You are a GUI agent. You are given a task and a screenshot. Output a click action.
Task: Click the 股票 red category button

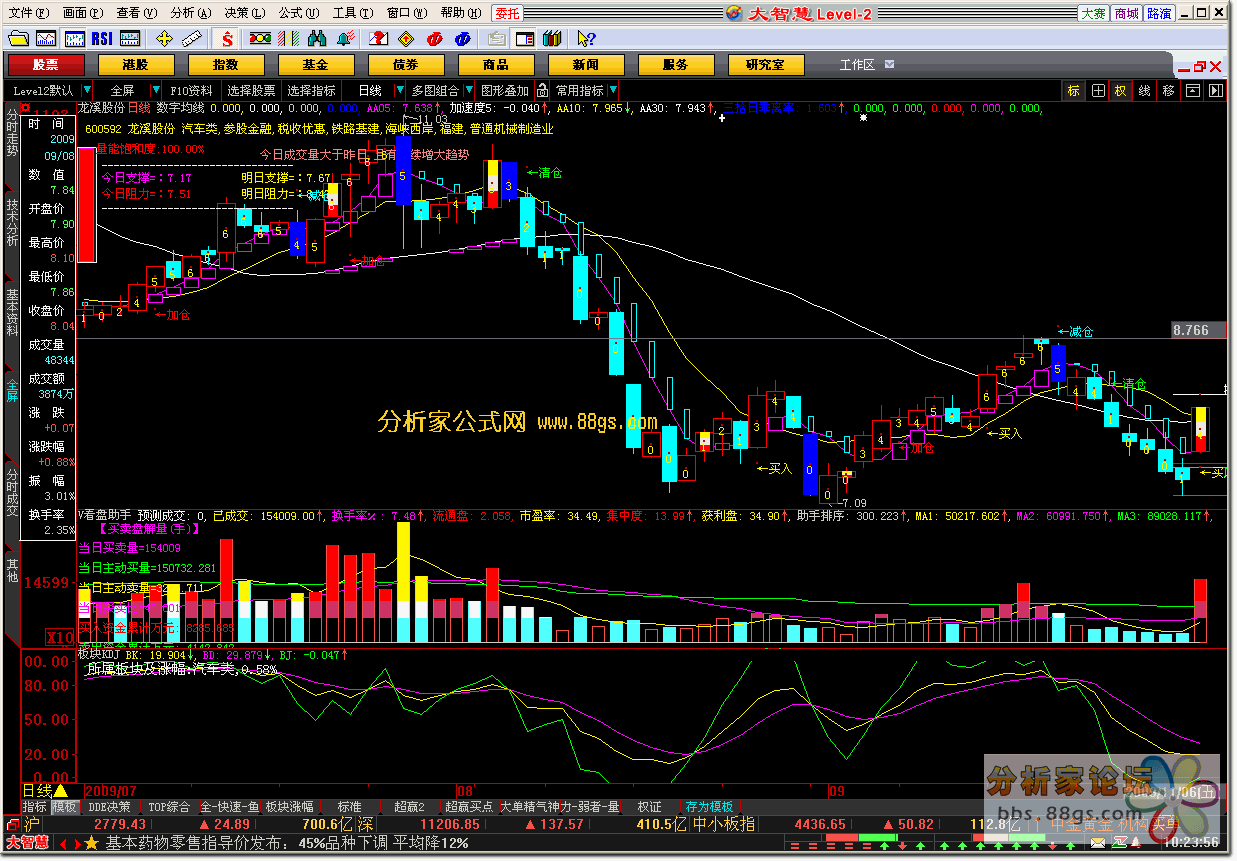[x=46, y=65]
